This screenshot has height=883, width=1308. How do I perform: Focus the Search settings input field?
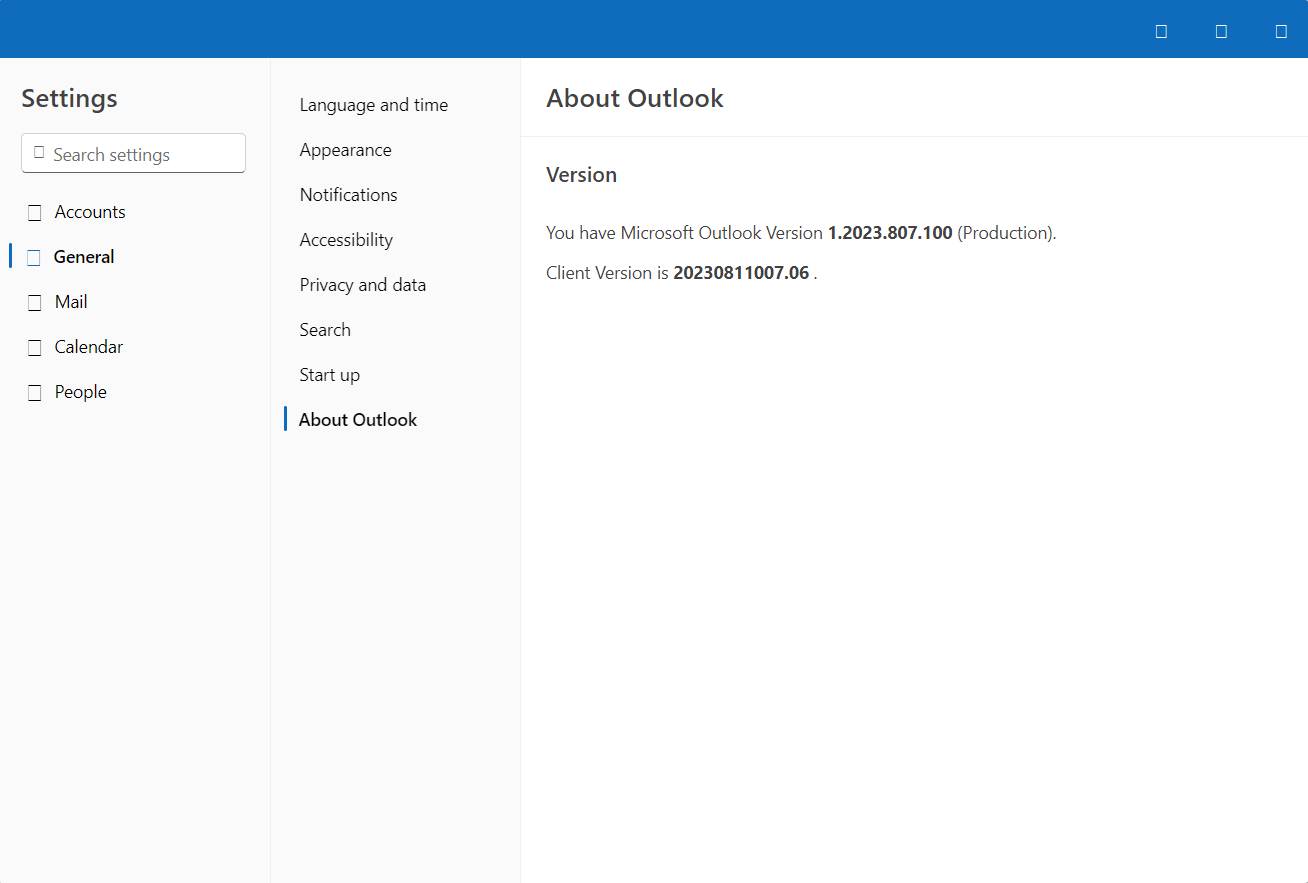click(x=133, y=153)
